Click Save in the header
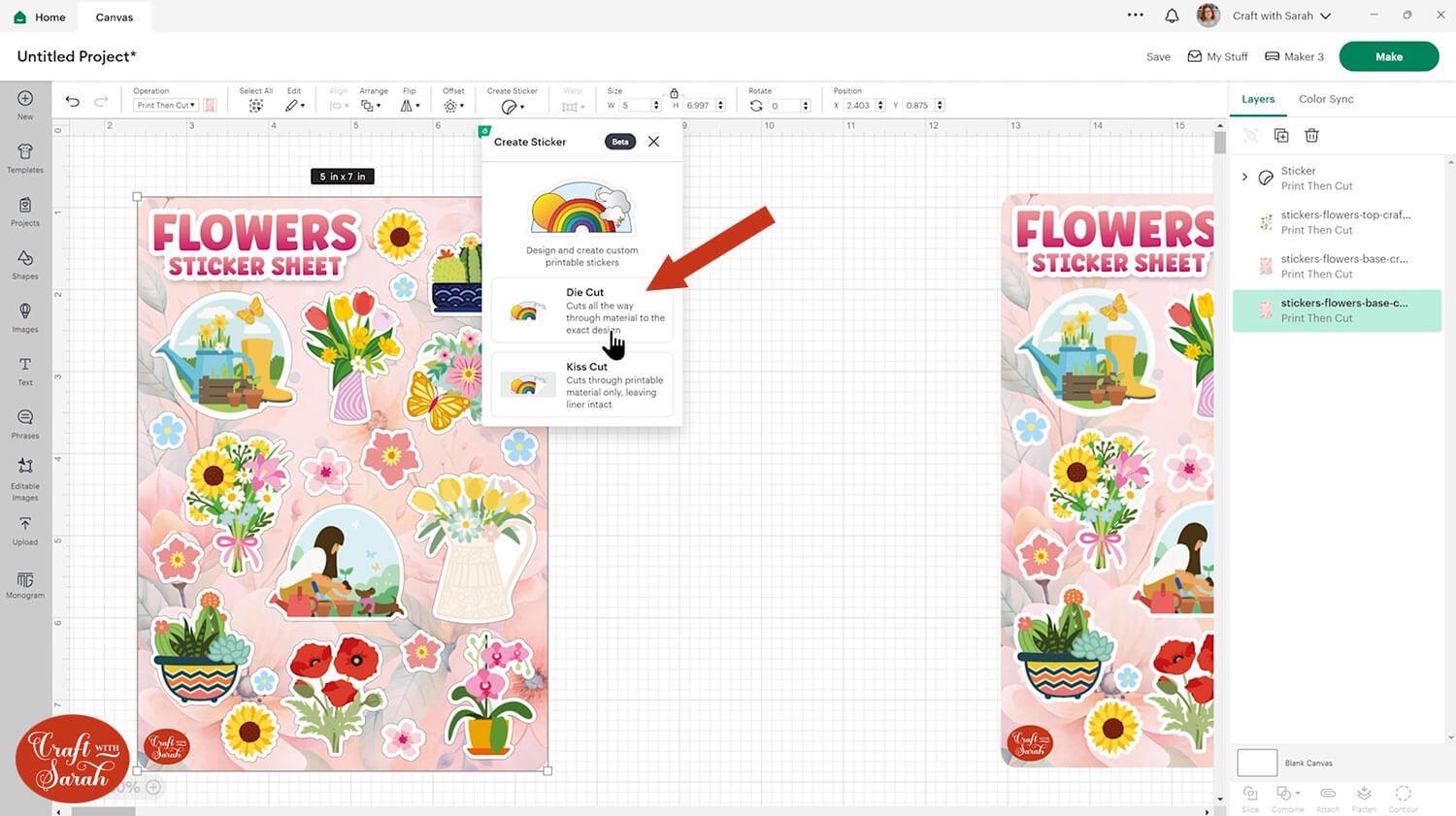The image size is (1456, 816). pos(1158,57)
